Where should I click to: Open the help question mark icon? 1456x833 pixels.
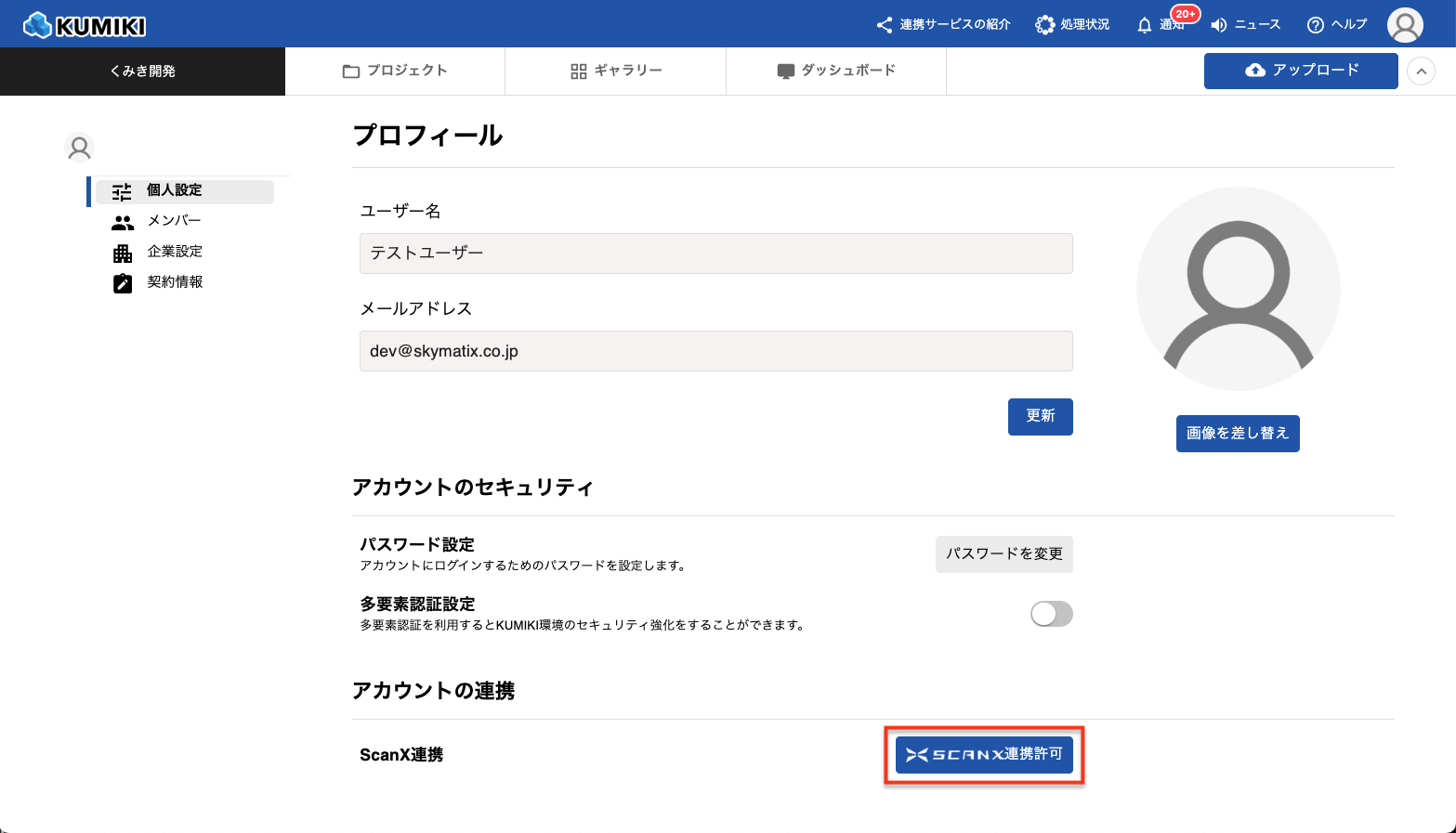1315,25
